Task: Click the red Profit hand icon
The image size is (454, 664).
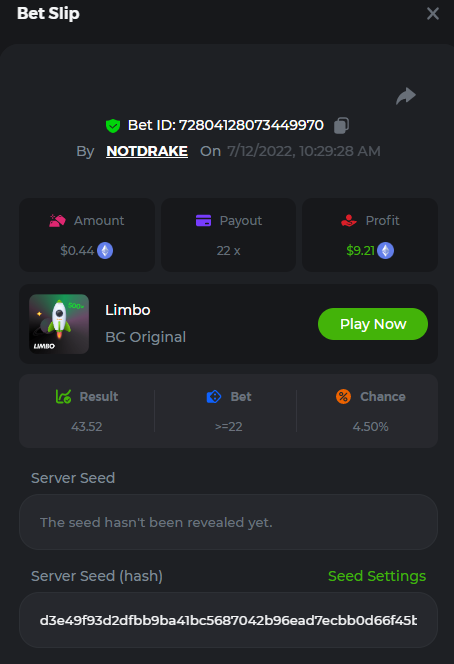Action: 349,221
